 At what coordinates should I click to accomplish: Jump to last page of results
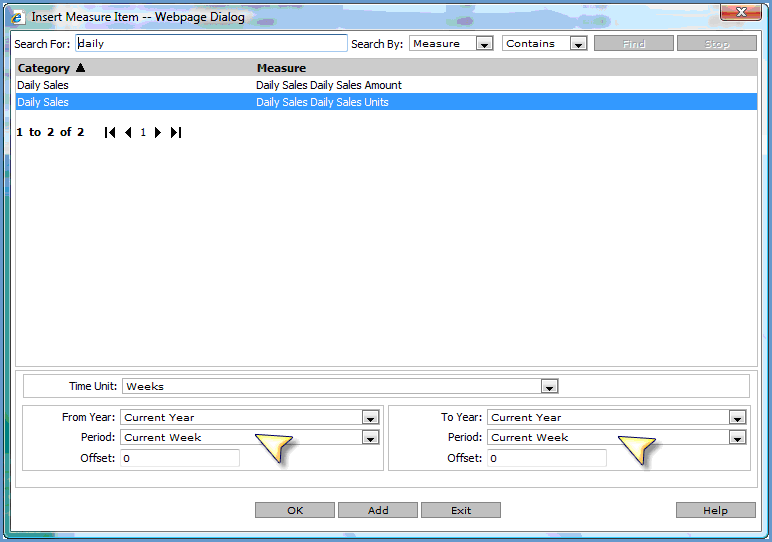(175, 132)
